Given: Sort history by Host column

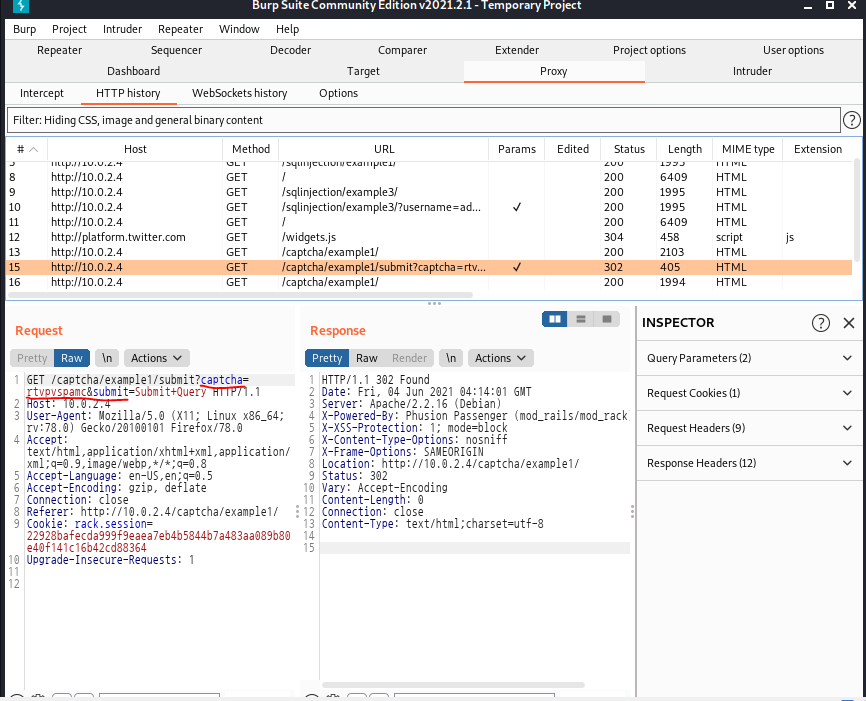Looking at the screenshot, I should click(135, 149).
